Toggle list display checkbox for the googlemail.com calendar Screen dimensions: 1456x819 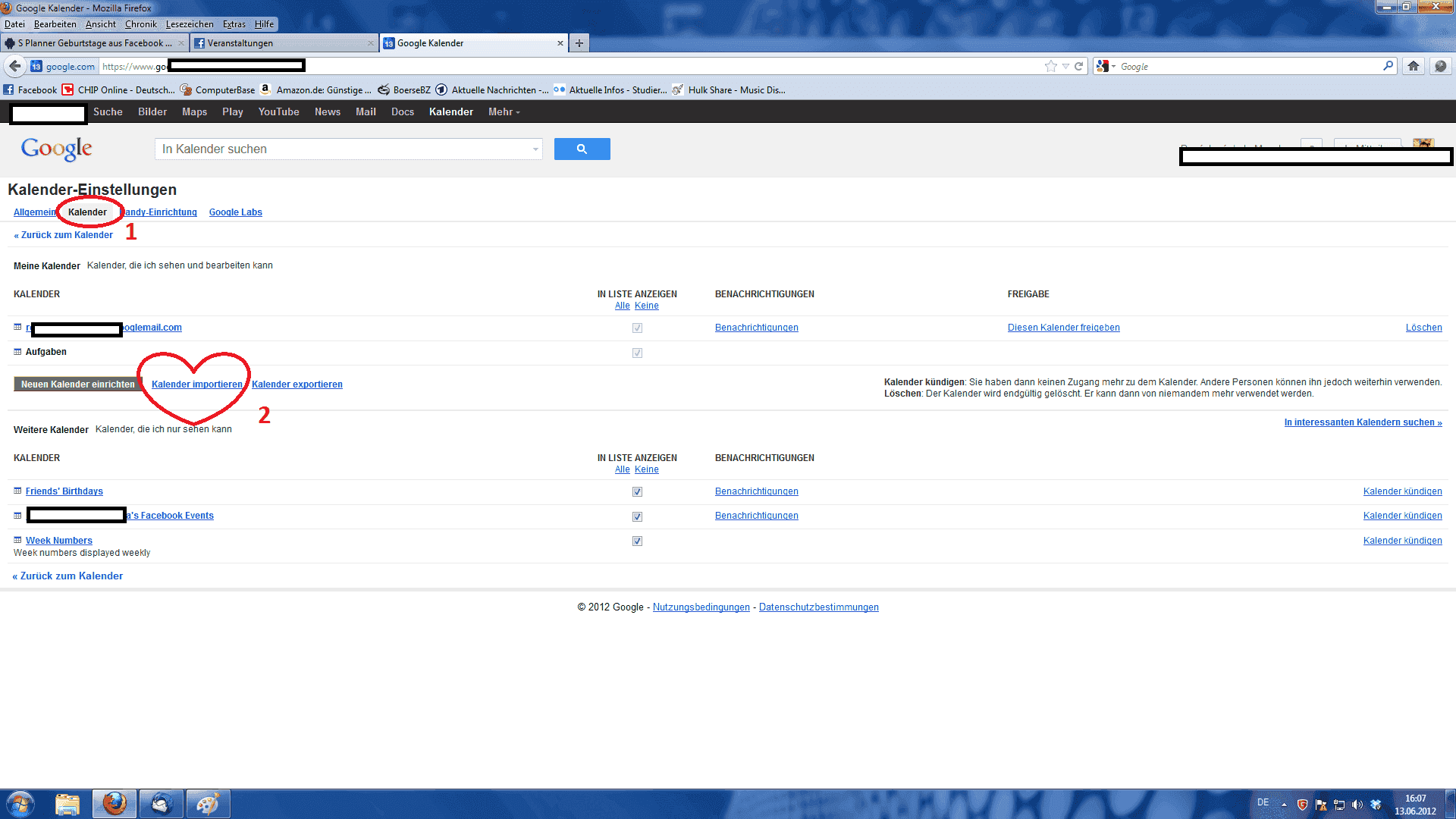[637, 328]
